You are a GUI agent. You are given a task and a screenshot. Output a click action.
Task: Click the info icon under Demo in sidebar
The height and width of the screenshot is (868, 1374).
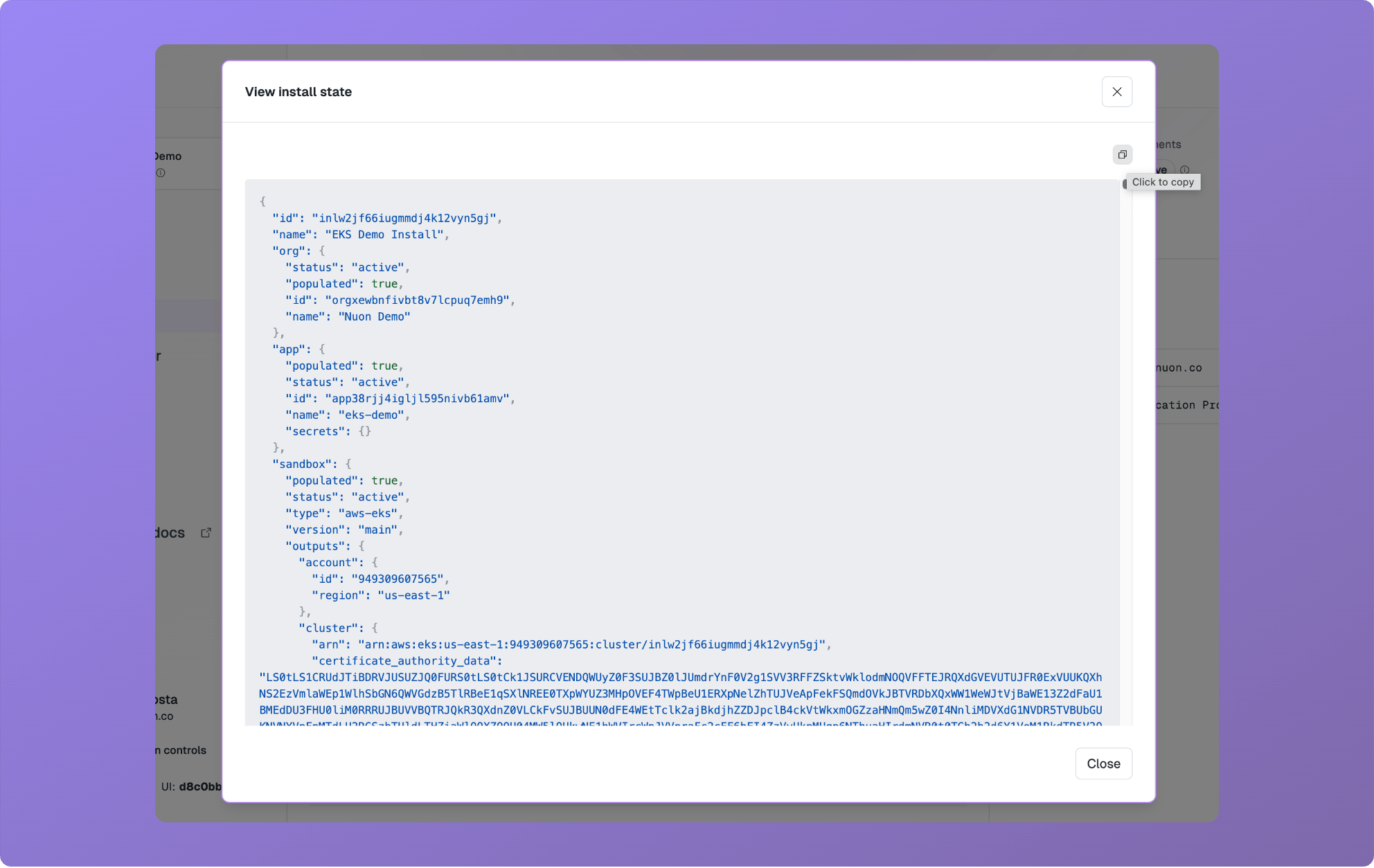(x=161, y=173)
